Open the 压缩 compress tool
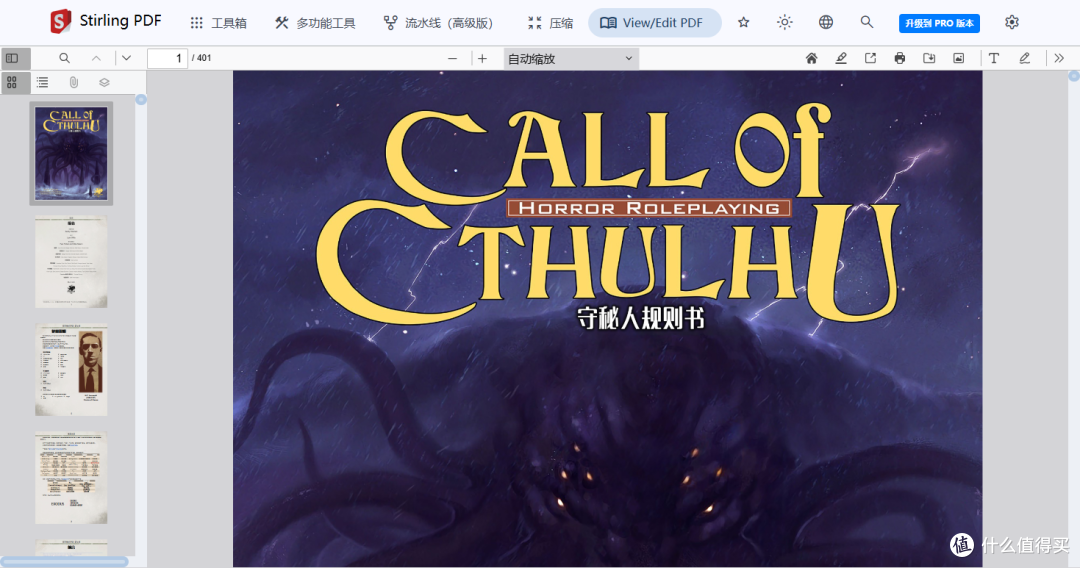This screenshot has width=1080, height=568. [550, 23]
